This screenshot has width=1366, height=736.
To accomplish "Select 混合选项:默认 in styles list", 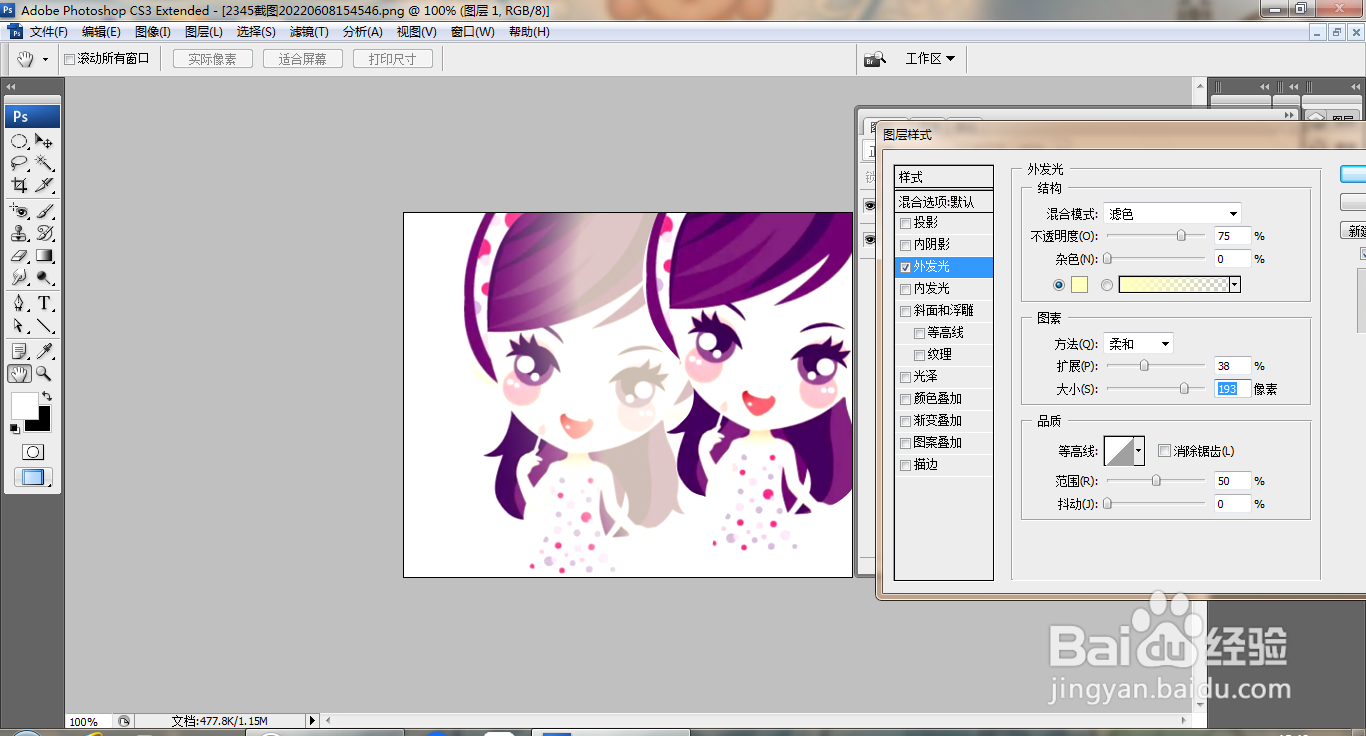I will pos(943,202).
